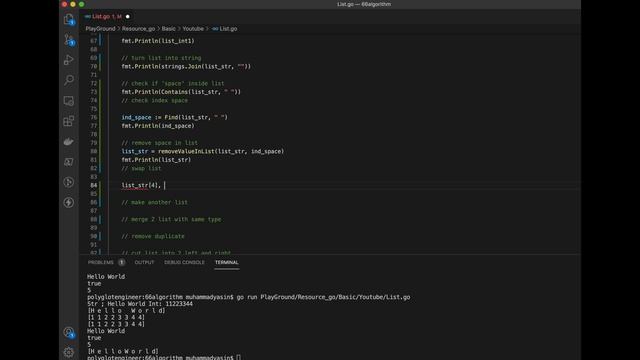The height and width of the screenshot is (360, 640).
Task: Switch to the TERMINAL panel tab
Action: [227, 262]
